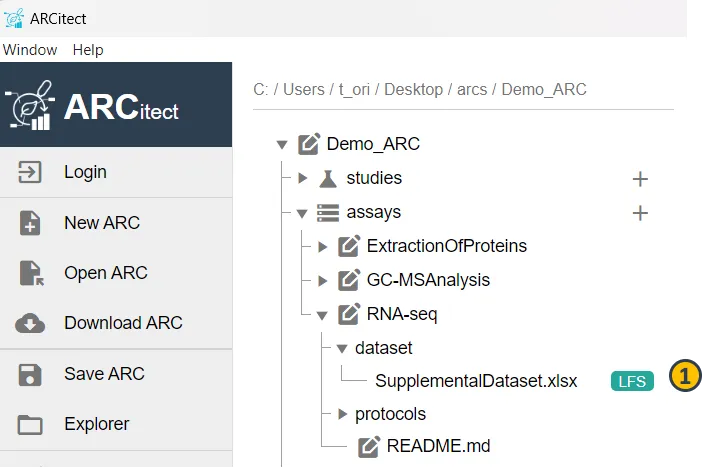Image resolution: width=702 pixels, height=468 pixels.
Task: Expand the ExtractionOfProteins assay
Action: [x=322, y=246]
